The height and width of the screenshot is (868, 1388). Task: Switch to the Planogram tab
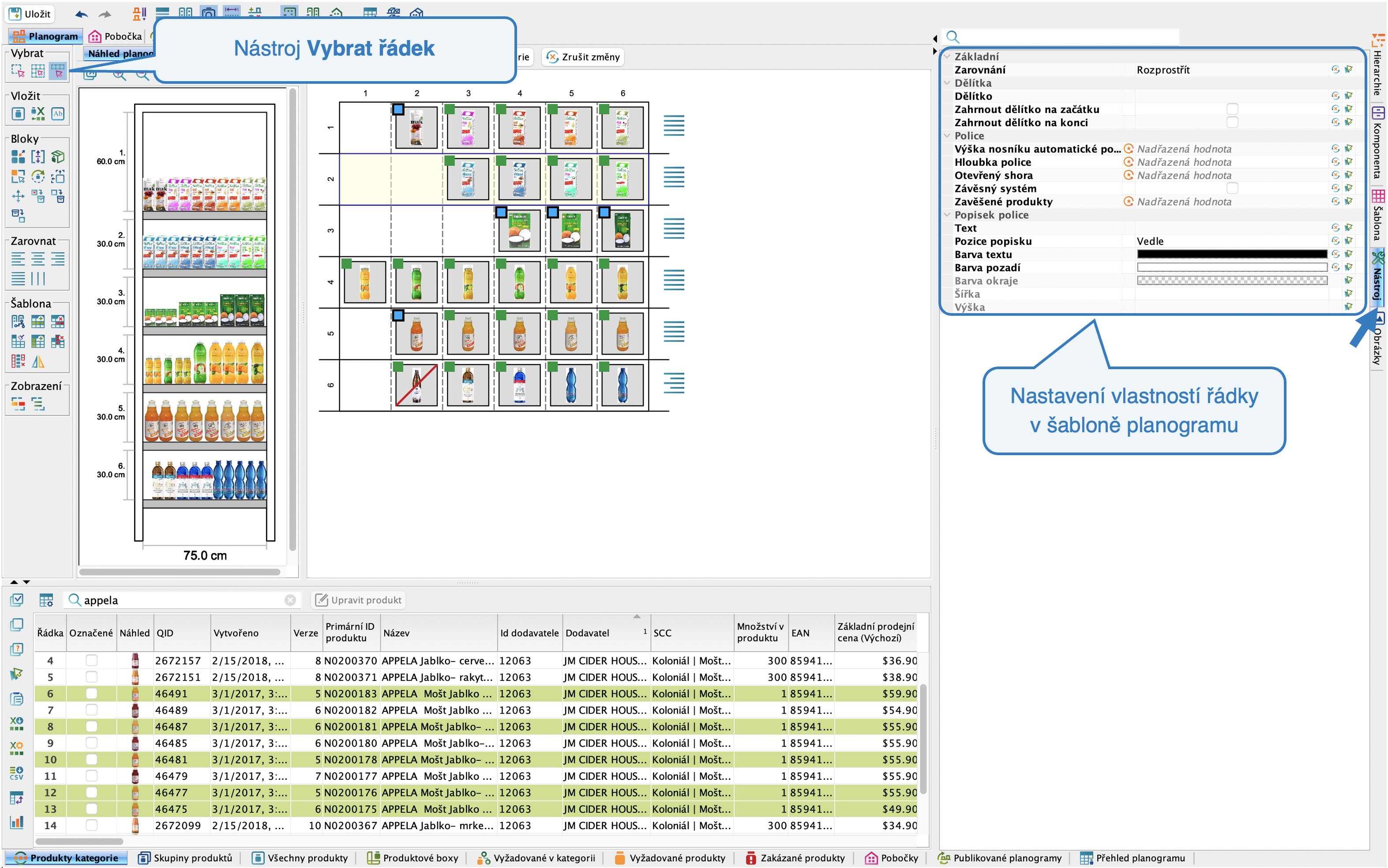[45, 36]
